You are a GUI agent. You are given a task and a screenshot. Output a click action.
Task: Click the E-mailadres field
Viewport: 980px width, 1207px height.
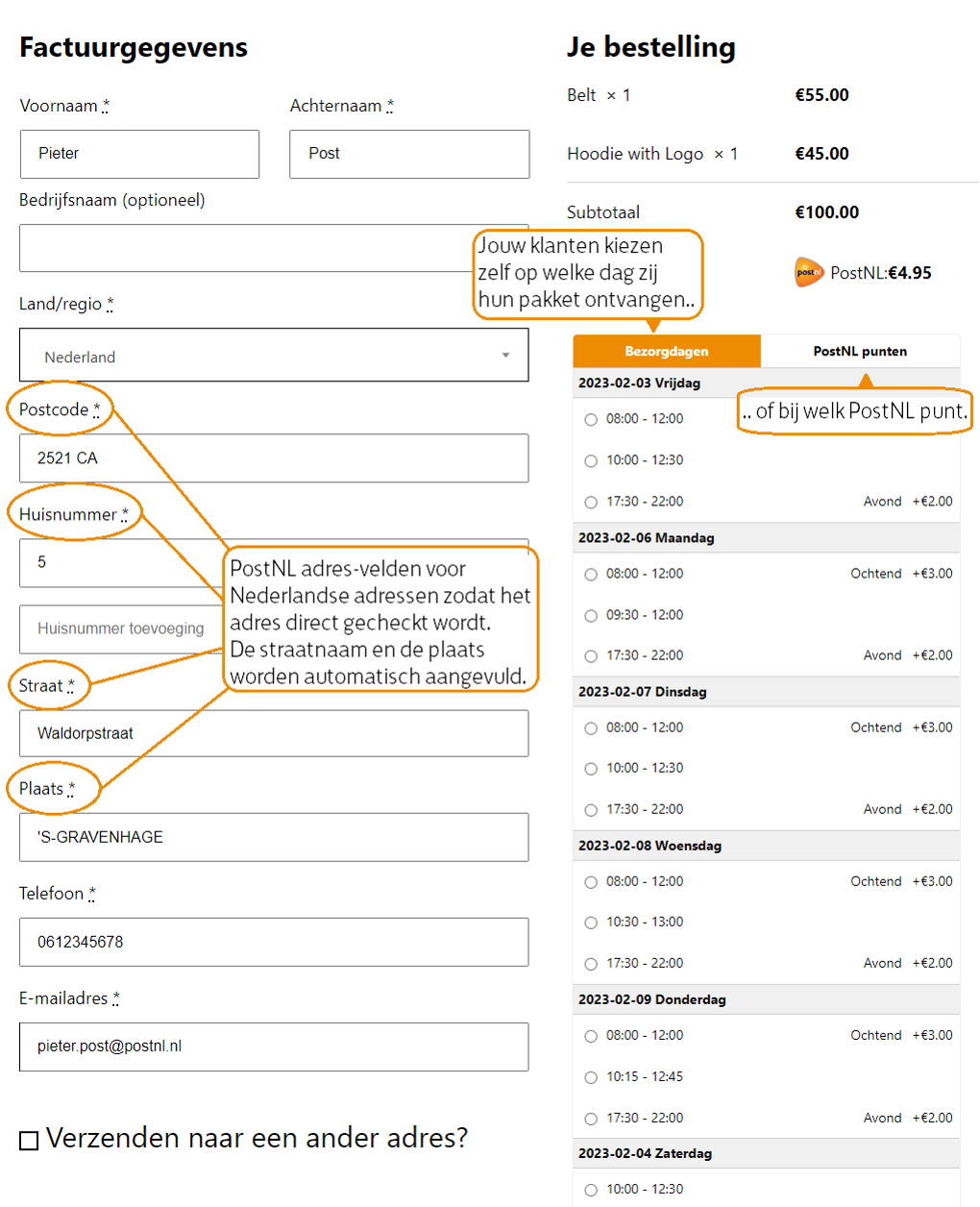pyautogui.click(x=274, y=1047)
